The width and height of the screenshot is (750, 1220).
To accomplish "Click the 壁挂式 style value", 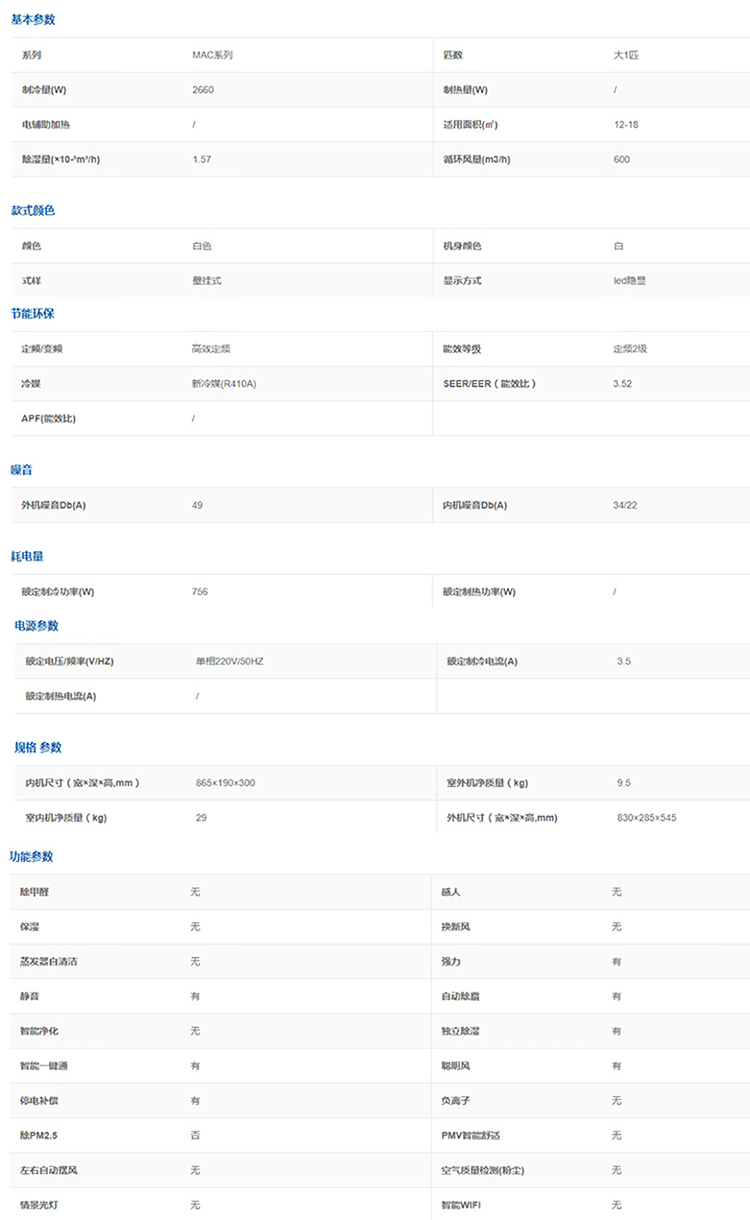I will pos(206,281).
